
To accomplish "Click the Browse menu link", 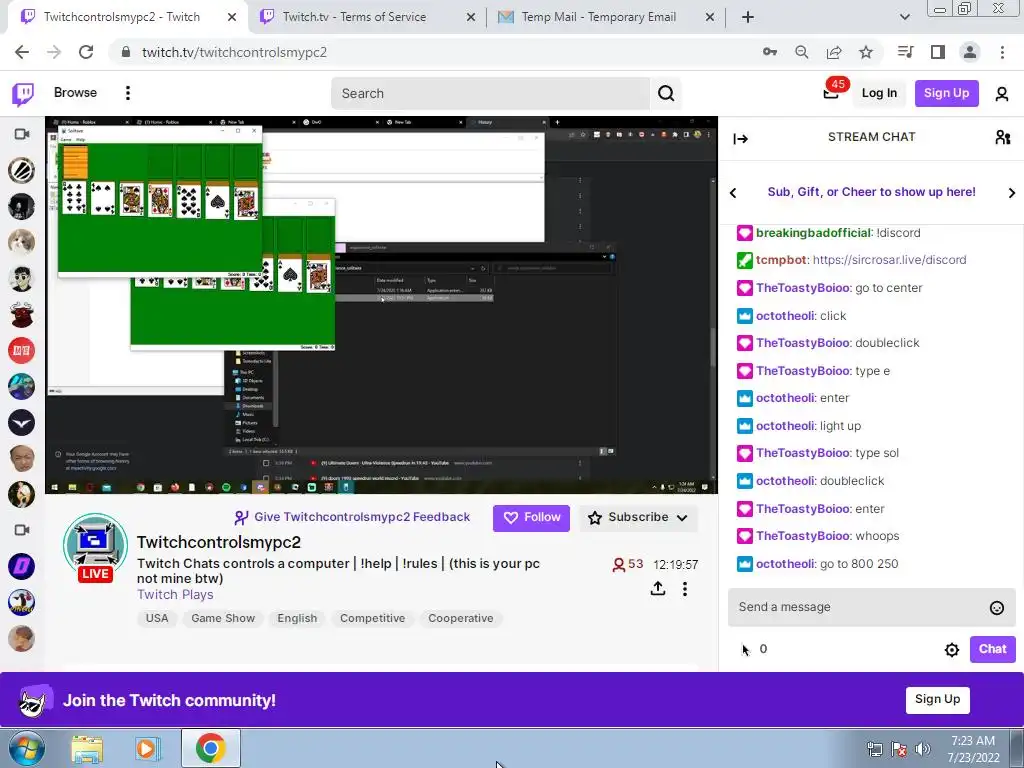I will [75, 93].
